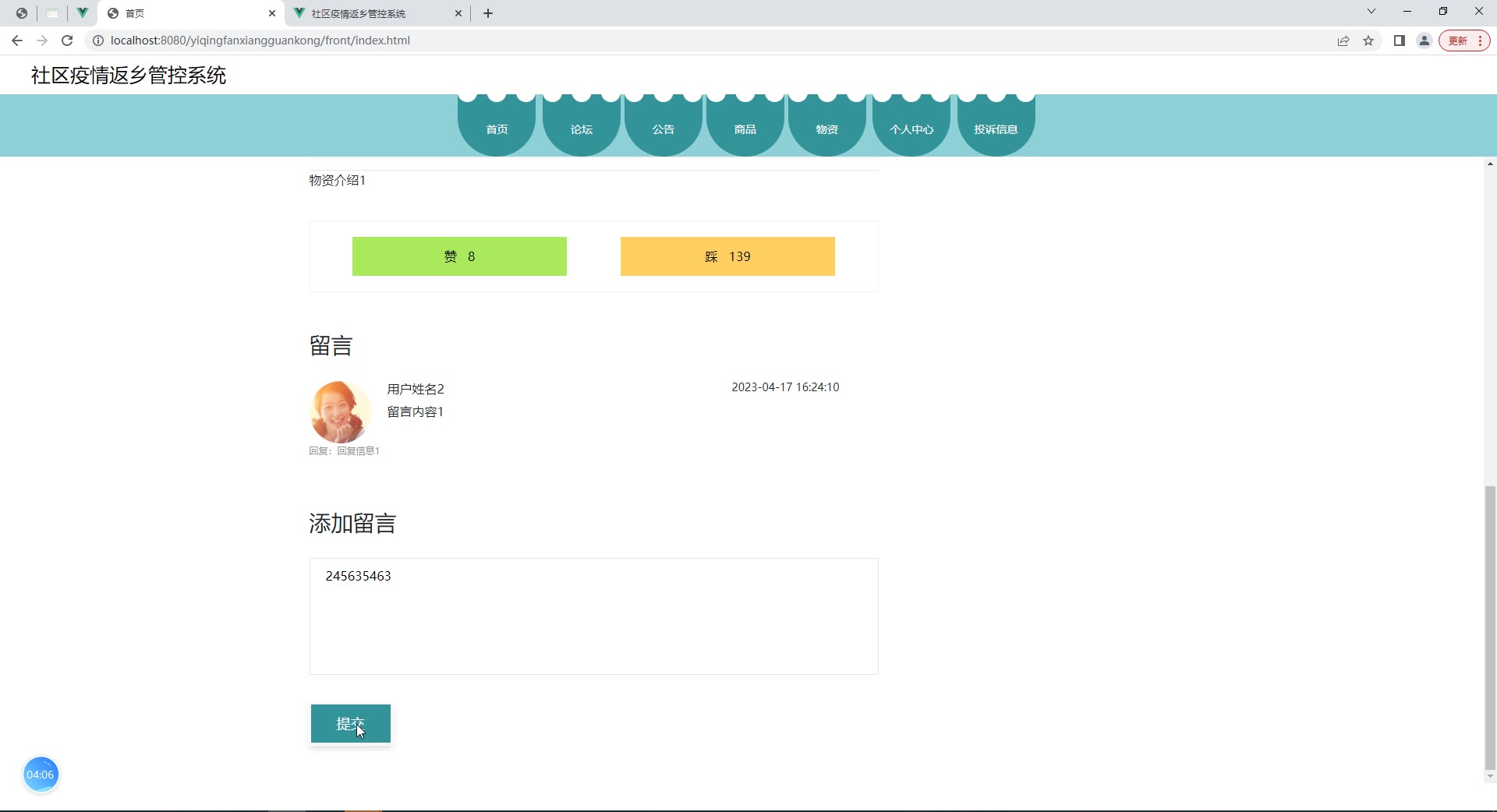The image size is (1497, 812).
Task: Submit the comment with 提交 button
Action: (x=351, y=724)
